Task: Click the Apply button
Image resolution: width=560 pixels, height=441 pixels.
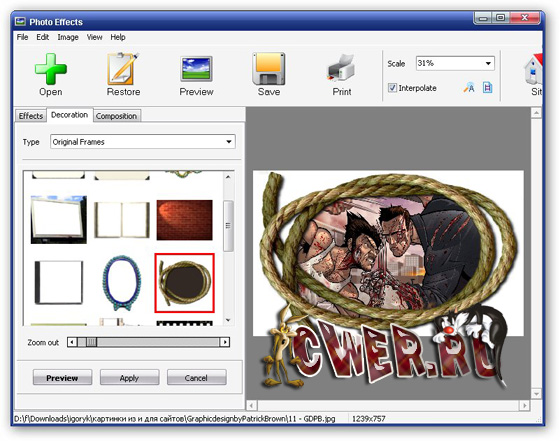Action: (129, 378)
